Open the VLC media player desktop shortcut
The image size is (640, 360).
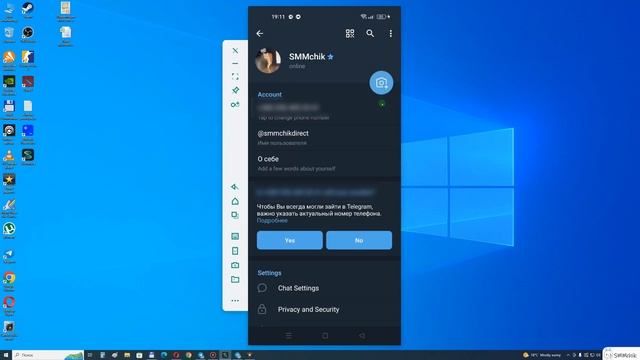(x=9, y=158)
